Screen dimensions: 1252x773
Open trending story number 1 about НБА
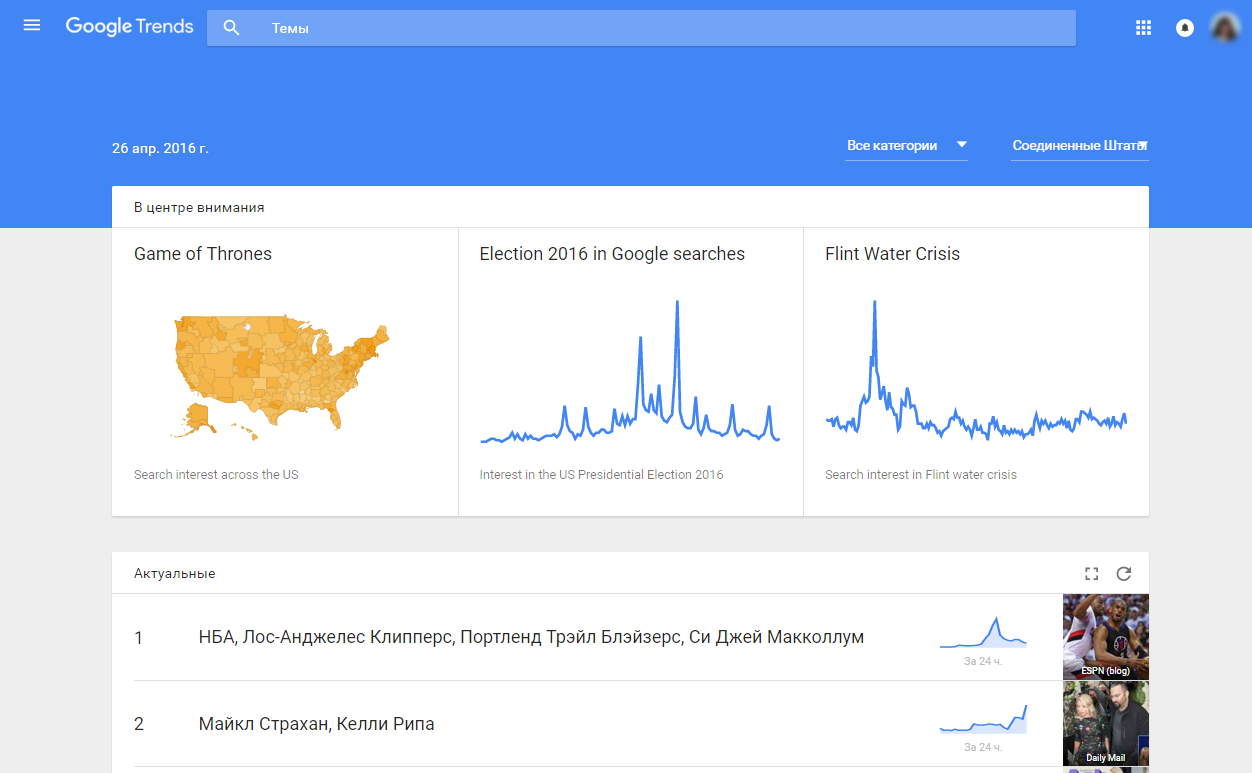pos(531,637)
